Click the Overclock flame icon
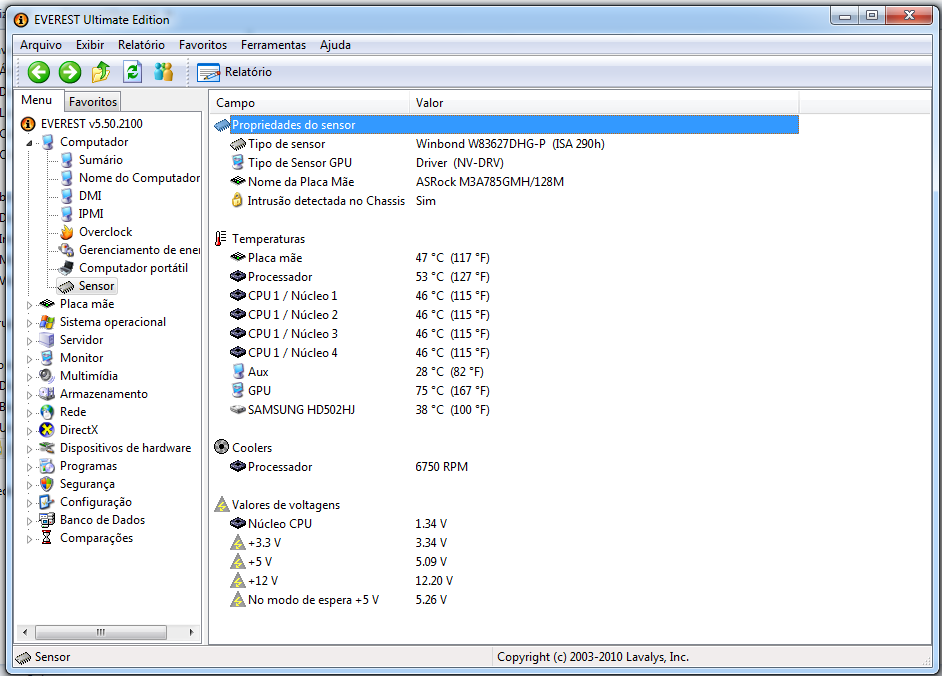Viewport: 942px width, 676px height. click(x=67, y=232)
